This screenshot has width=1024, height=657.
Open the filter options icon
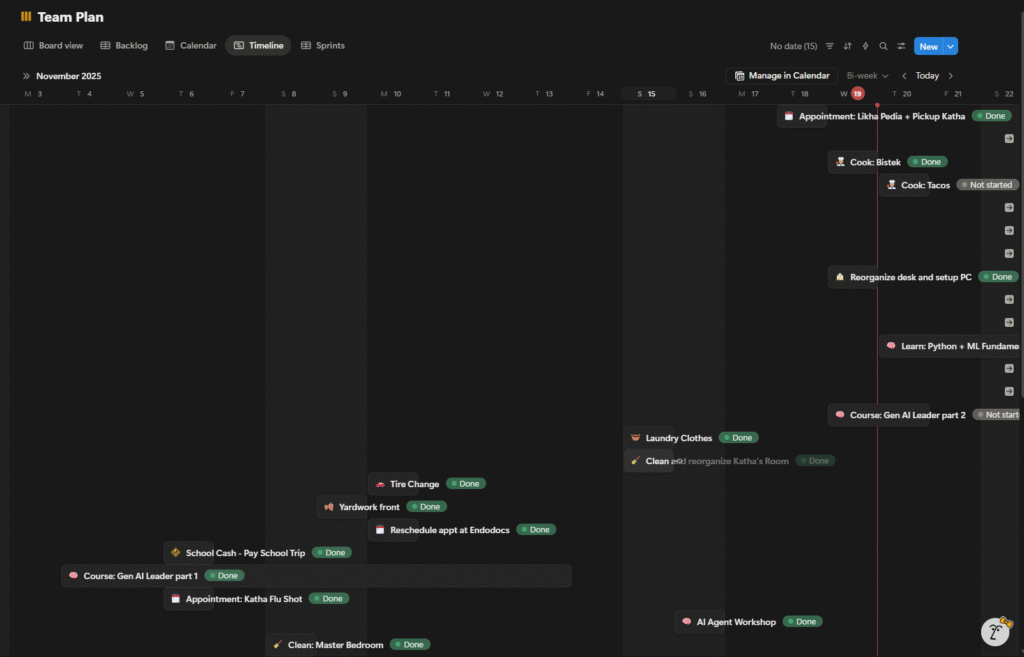click(828, 46)
